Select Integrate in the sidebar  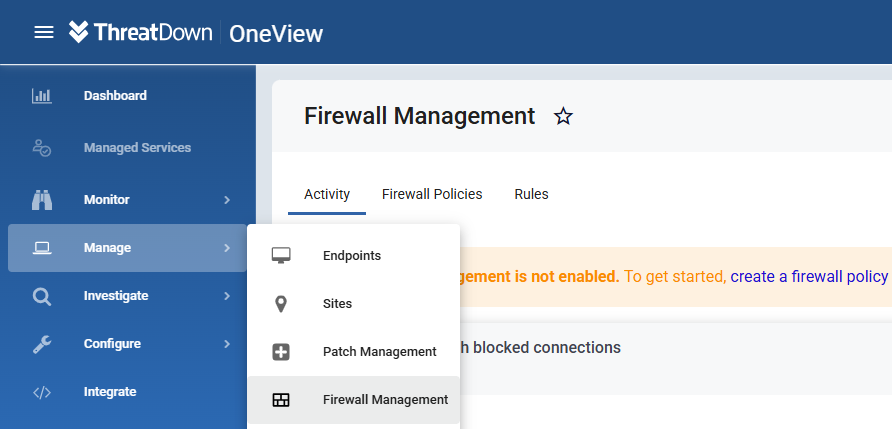pos(110,392)
